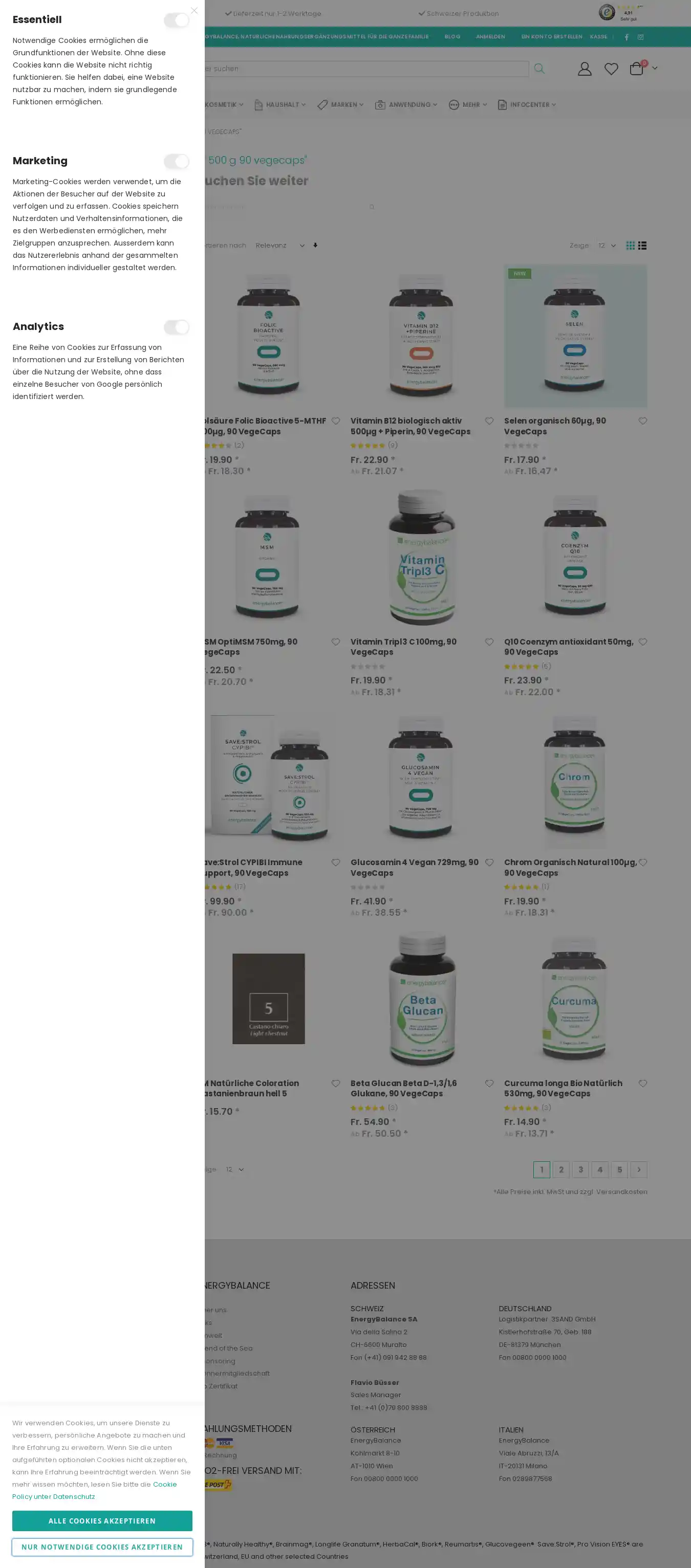Screen dimensions: 691x1568
Task: Add Selen organisch to wishlist
Action: (643, 421)
